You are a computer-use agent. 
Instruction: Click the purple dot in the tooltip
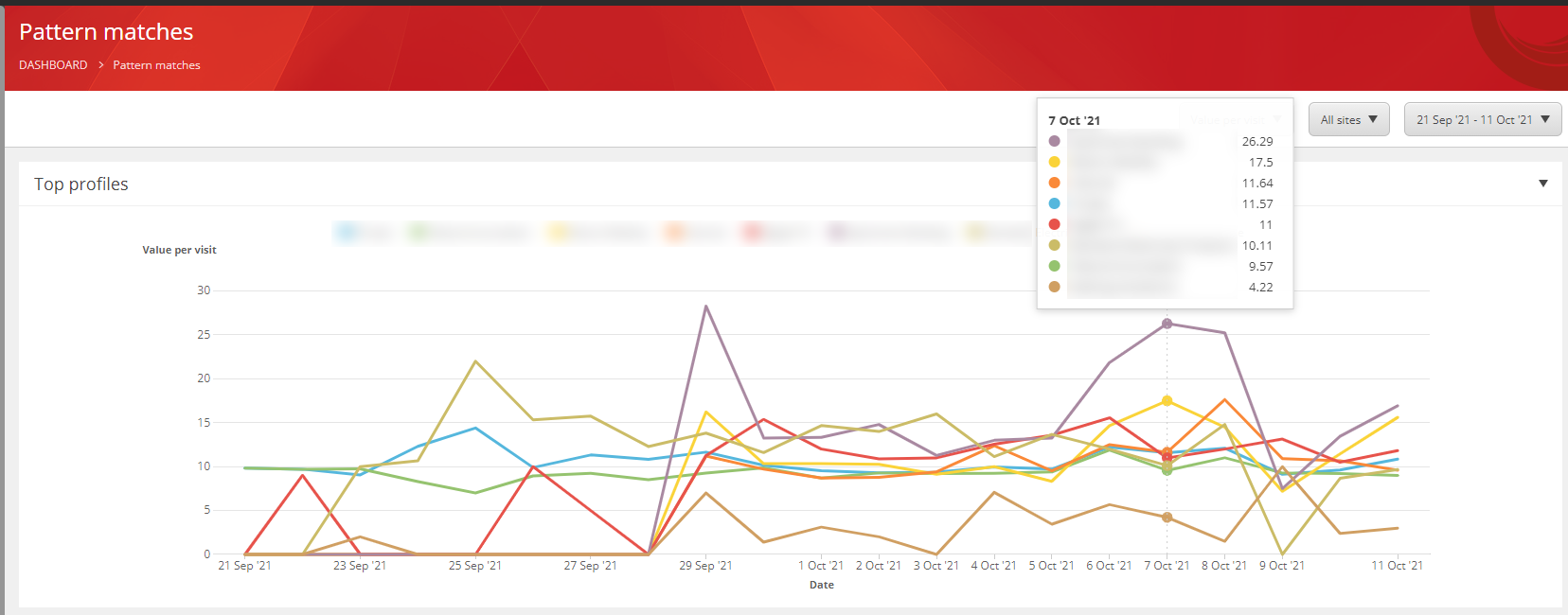pyautogui.click(x=1054, y=141)
